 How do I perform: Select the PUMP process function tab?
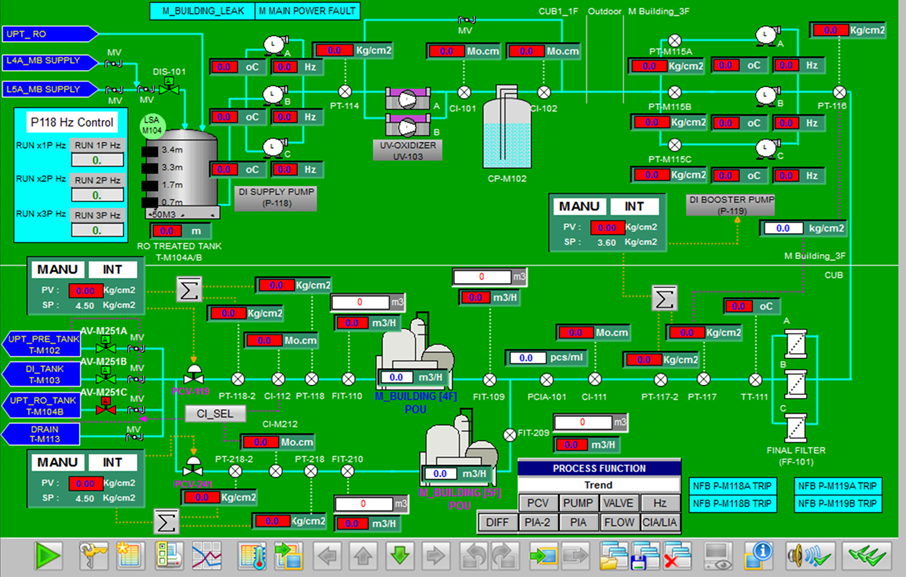[x=576, y=503]
